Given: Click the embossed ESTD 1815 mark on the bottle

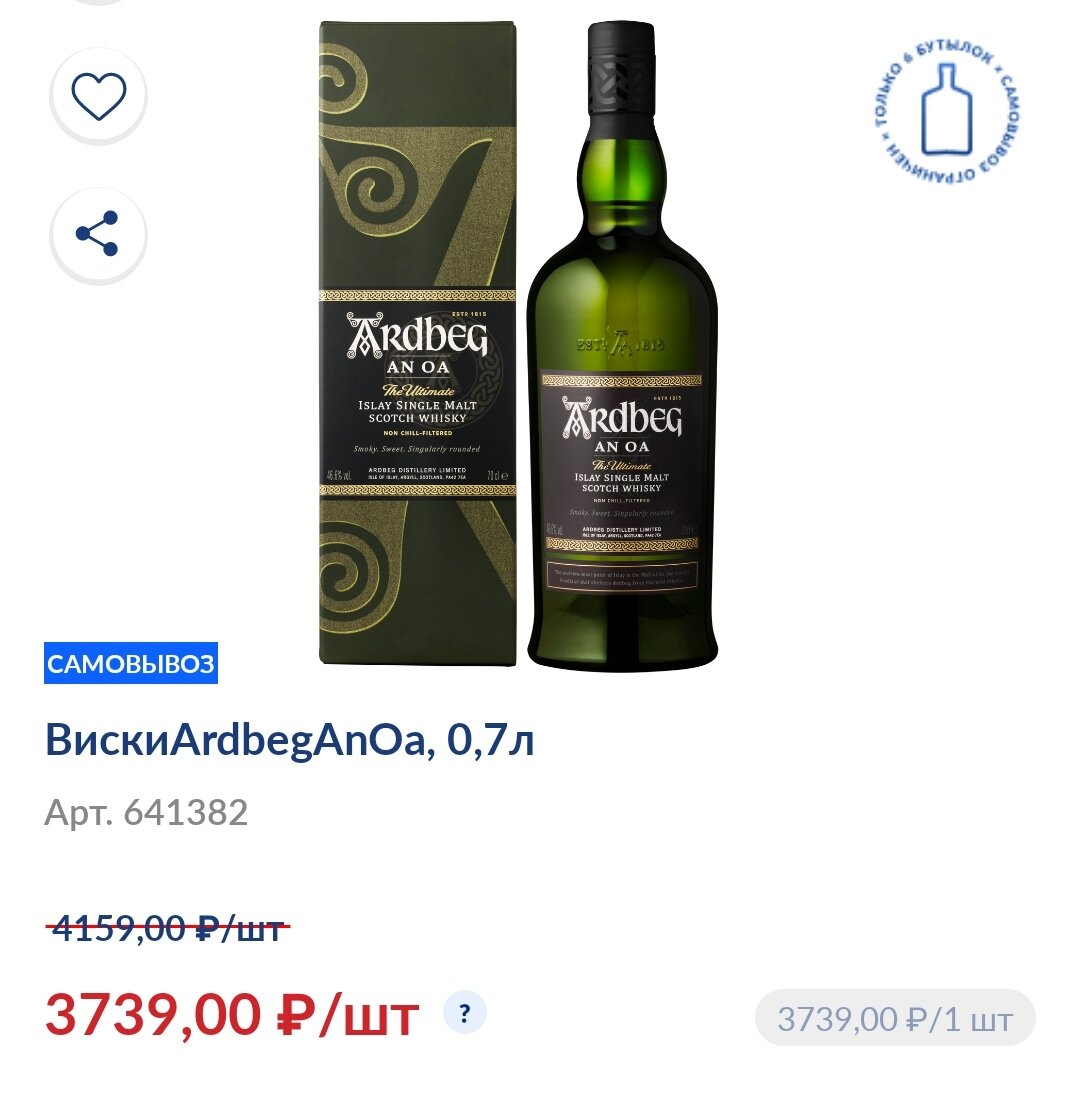Looking at the screenshot, I should tap(621, 344).
